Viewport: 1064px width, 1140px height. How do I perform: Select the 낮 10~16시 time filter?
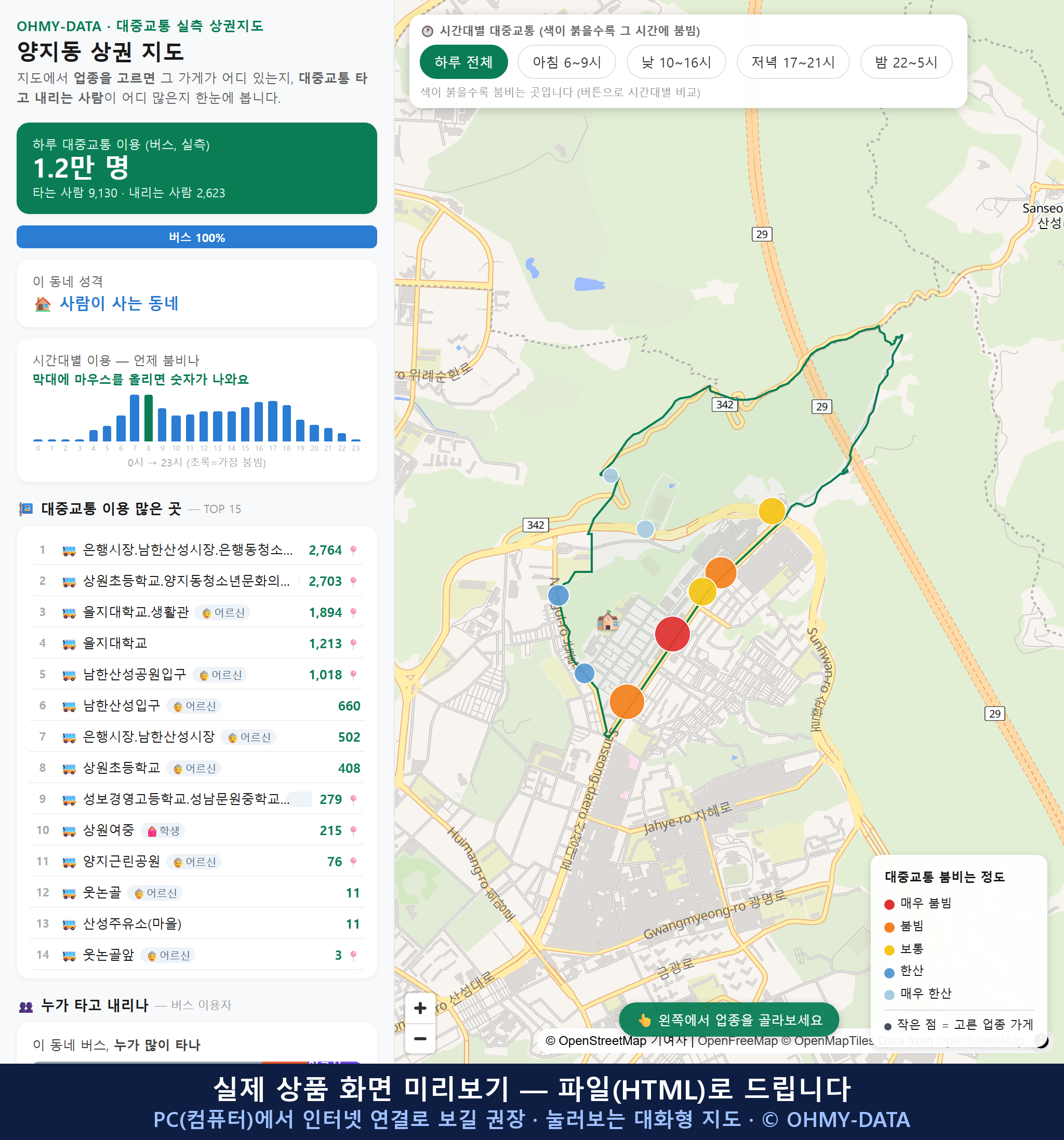coord(676,62)
